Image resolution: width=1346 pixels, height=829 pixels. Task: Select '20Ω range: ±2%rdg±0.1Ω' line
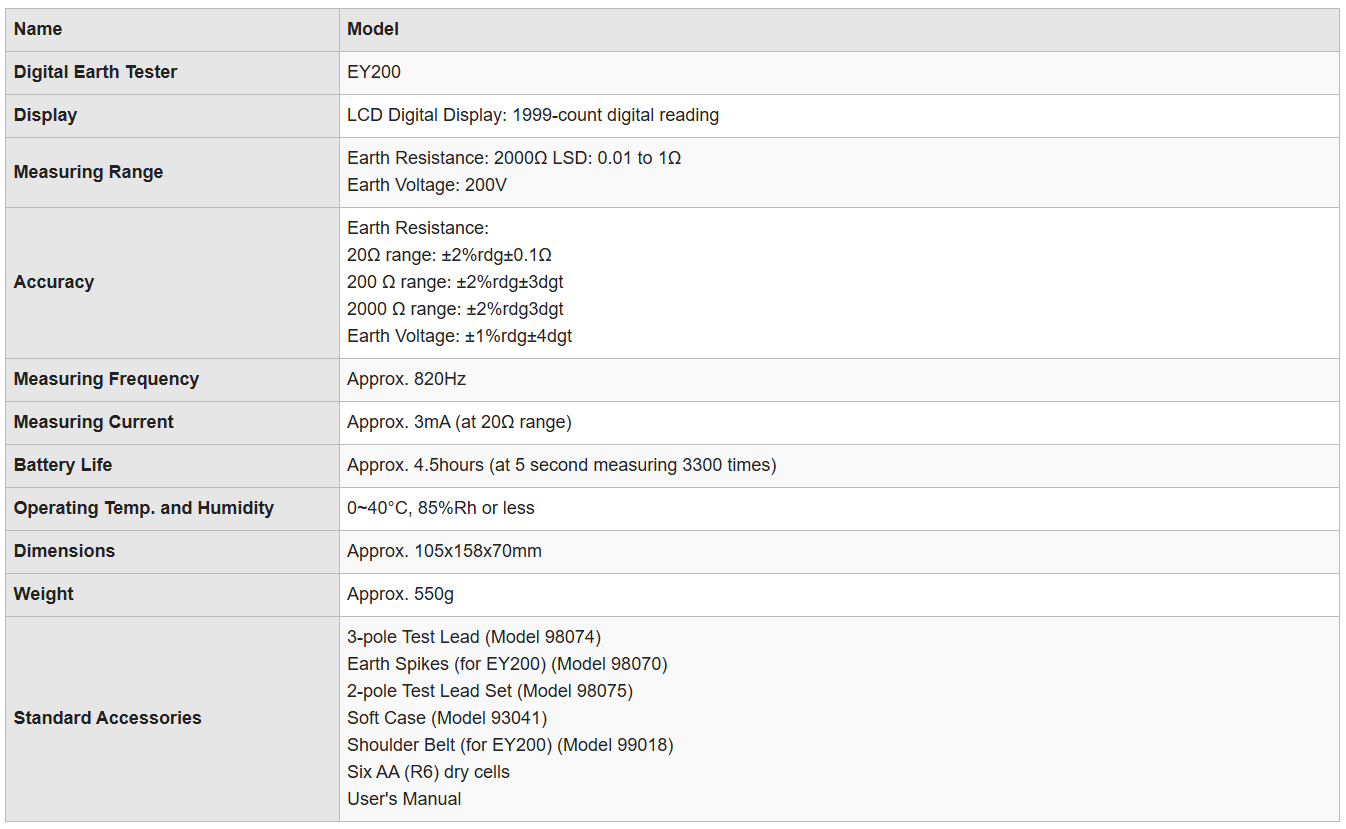[x=450, y=255]
